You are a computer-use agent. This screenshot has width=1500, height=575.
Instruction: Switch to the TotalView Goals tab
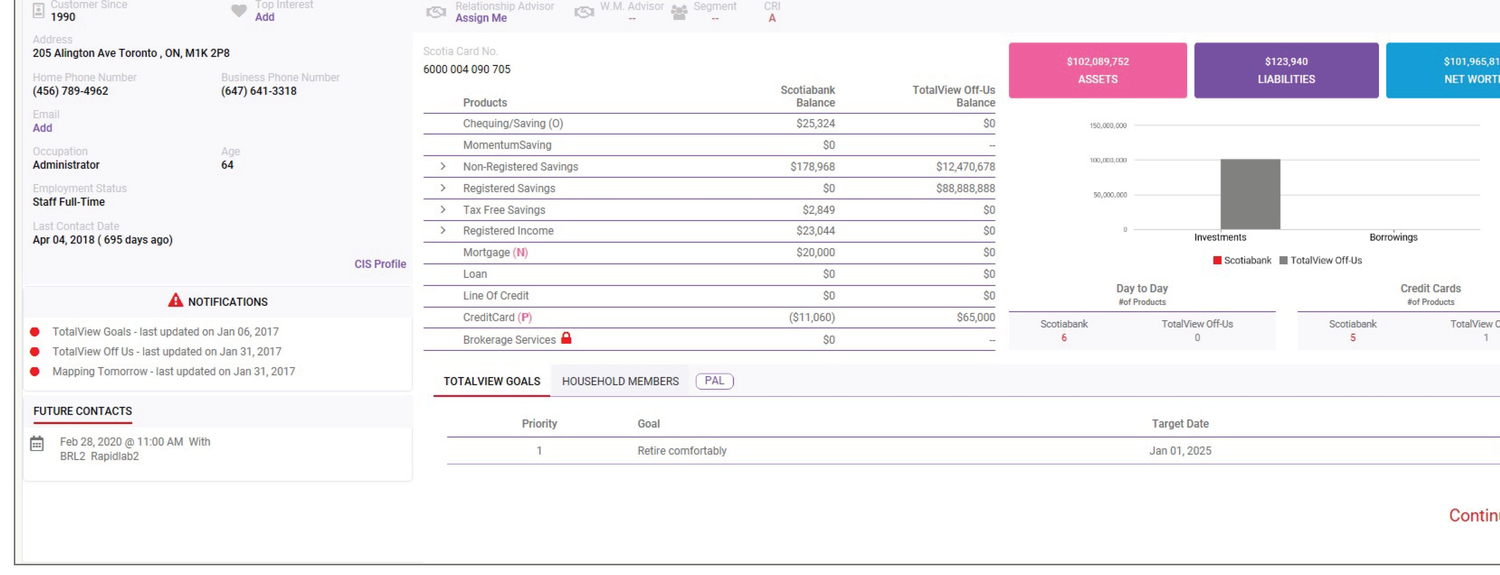[x=492, y=381]
